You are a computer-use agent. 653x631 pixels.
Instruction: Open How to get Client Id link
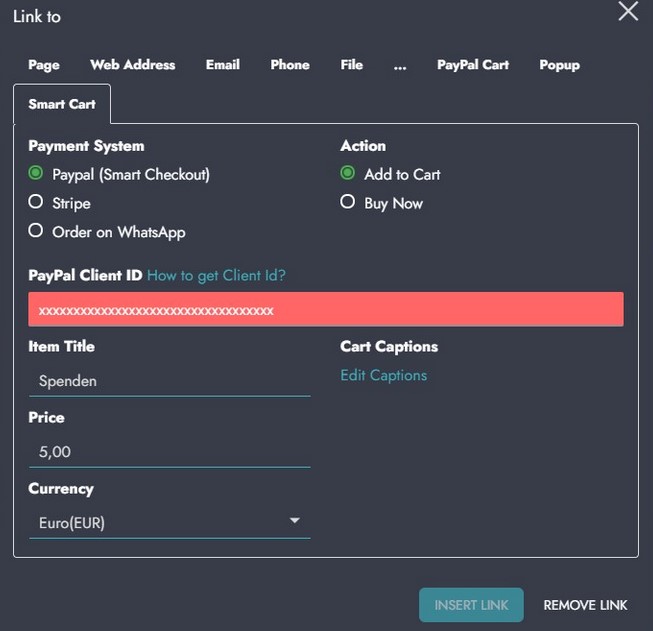217,275
